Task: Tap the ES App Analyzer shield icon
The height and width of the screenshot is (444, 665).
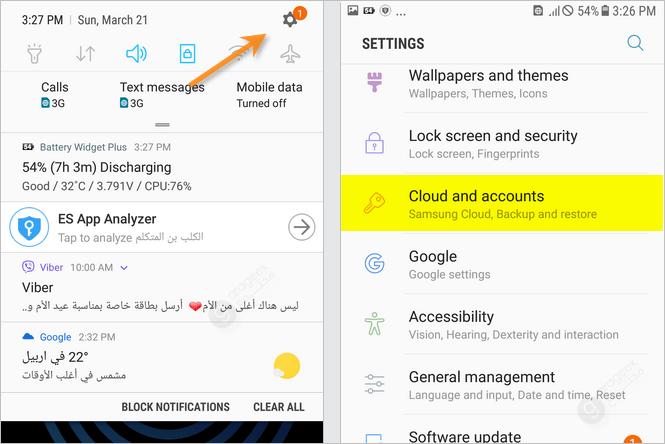Action: [x=29, y=227]
